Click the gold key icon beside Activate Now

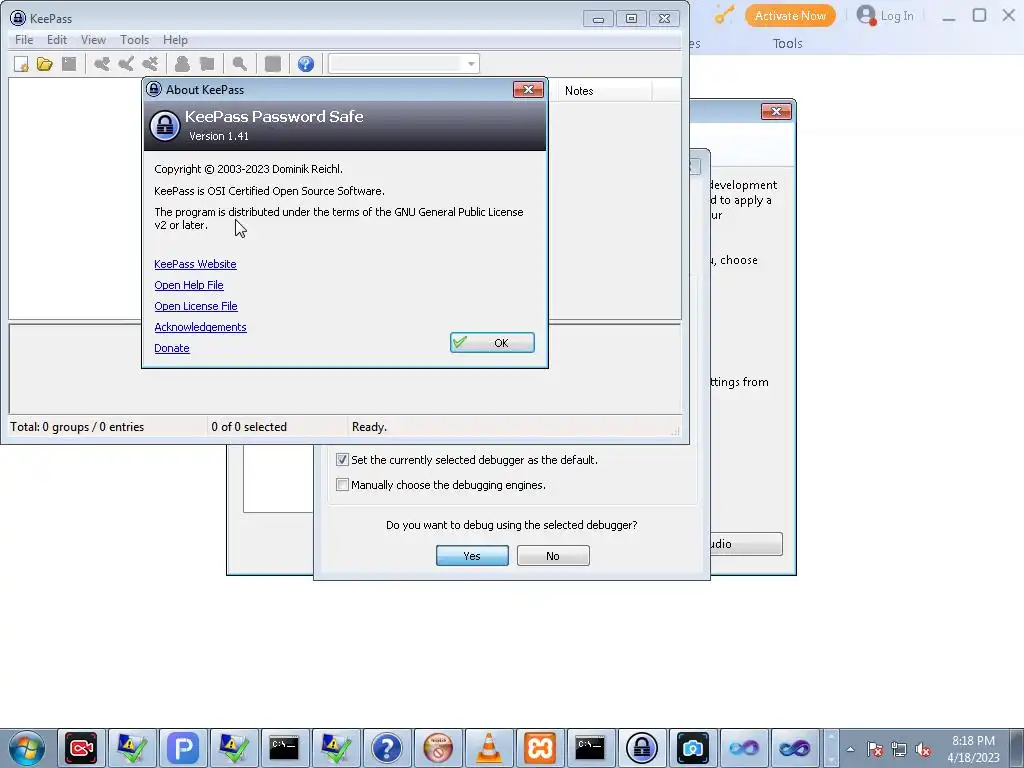pyautogui.click(x=724, y=15)
